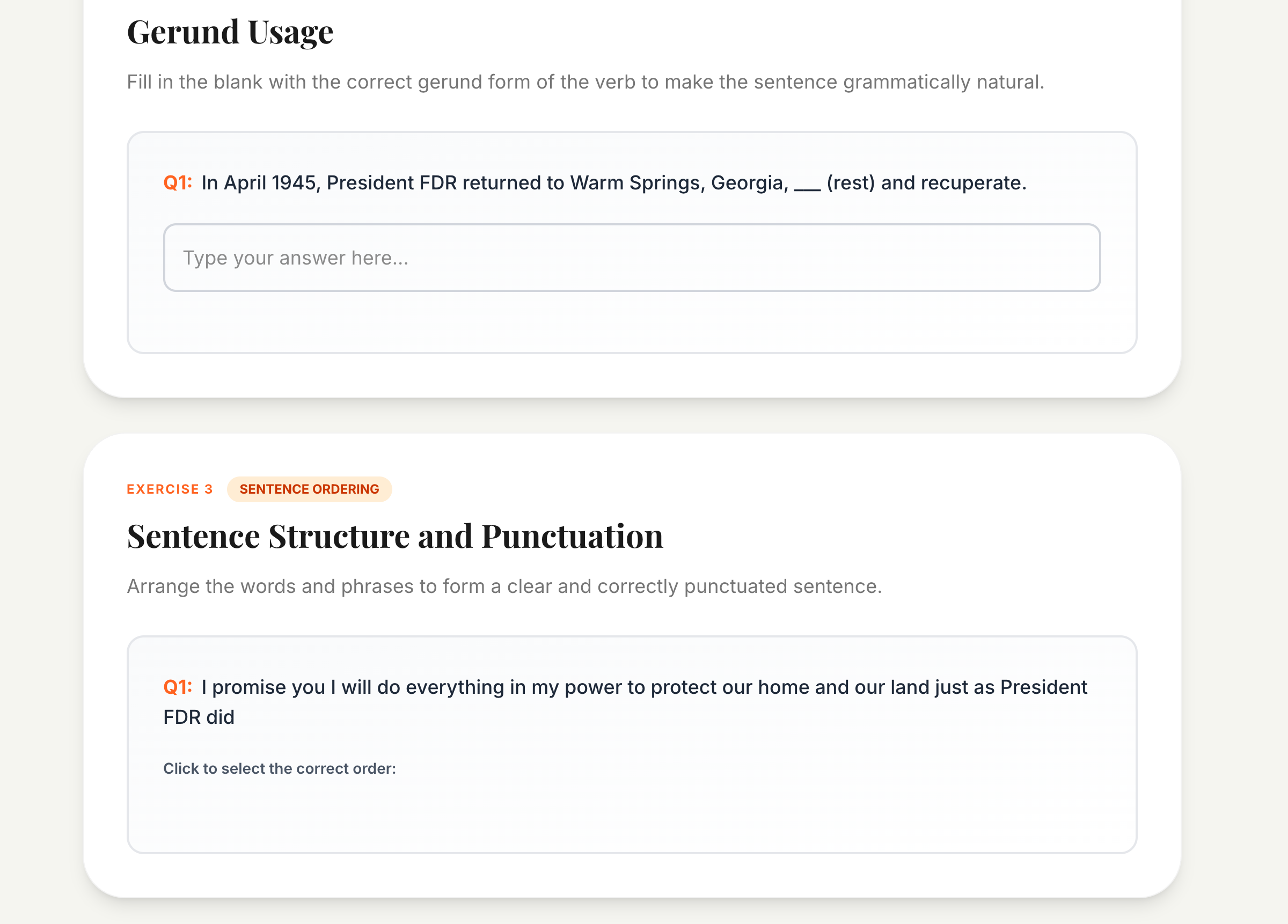1288x924 pixels.
Task: Click the orange Q1 label in Gerund exercise
Action: tap(177, 183)
